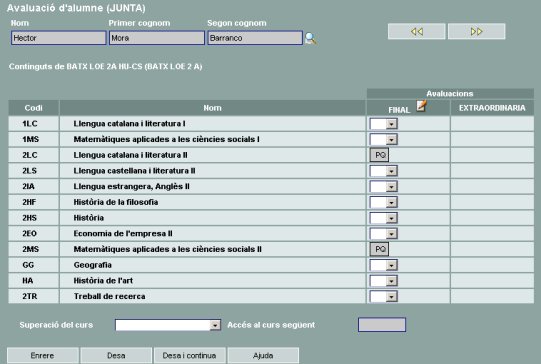This screenshot has height=364, width=541.
Task: Click code cell 2HF
Action: 33,202
